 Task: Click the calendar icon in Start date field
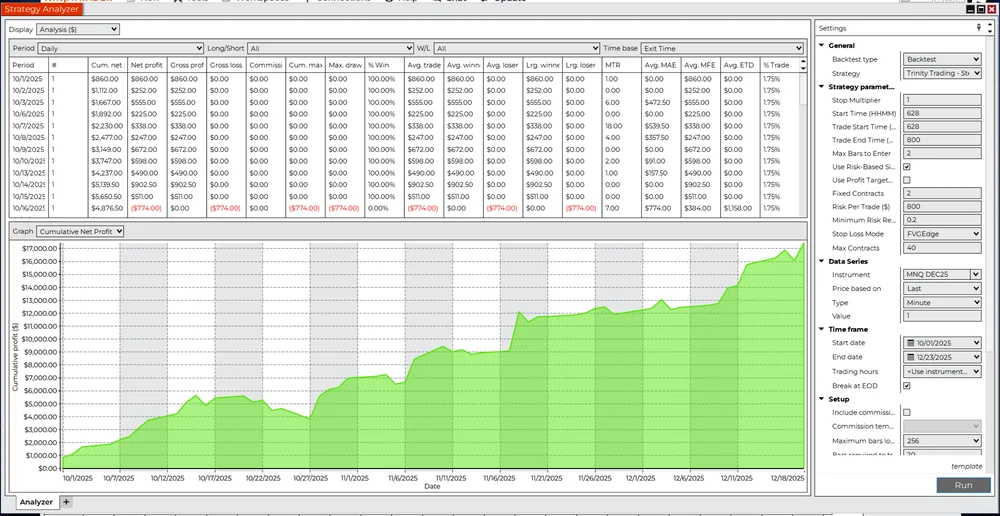pyautogui.click(x=910, y=343)
